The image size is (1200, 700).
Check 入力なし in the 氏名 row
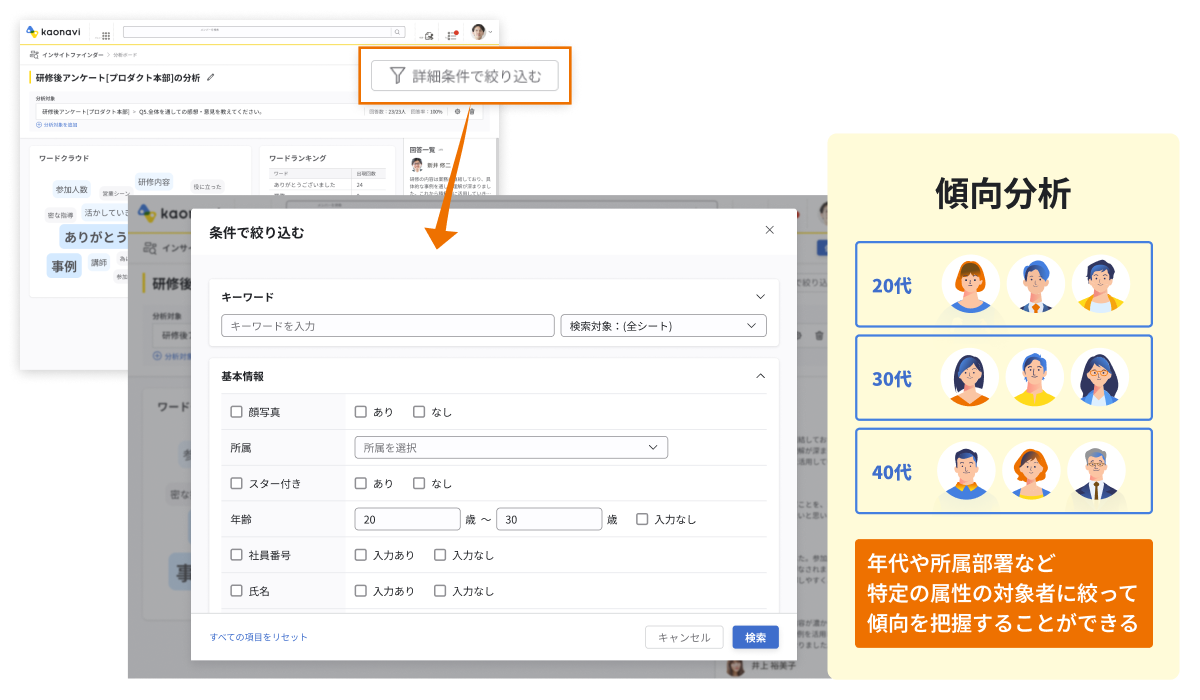click(x=440, y=591)
